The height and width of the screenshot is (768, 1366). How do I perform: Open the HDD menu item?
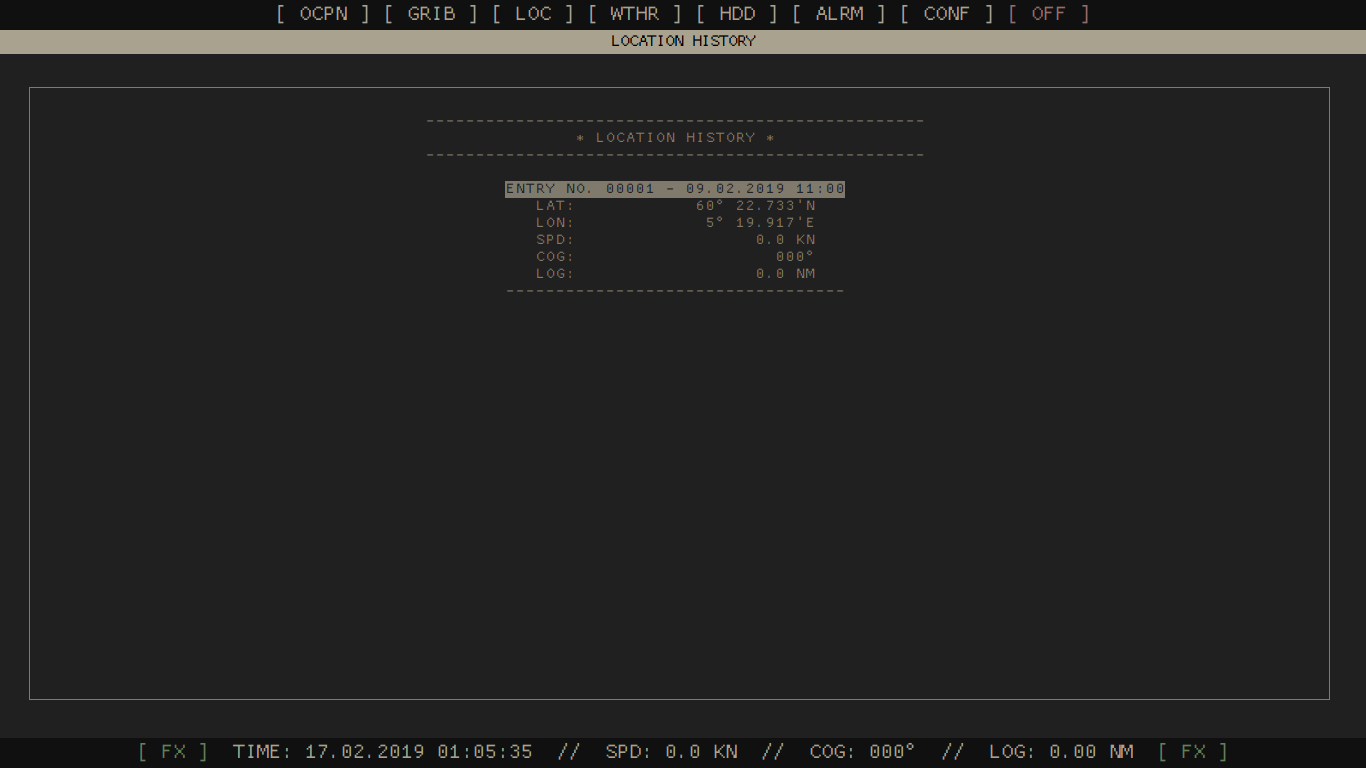tap(737, 14)
